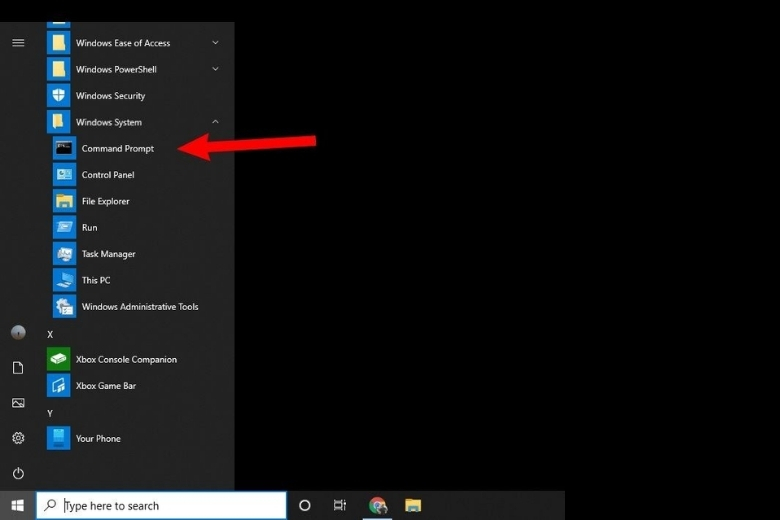Click the Power button icon
The image size is (780, 520).
coord(18,473)
